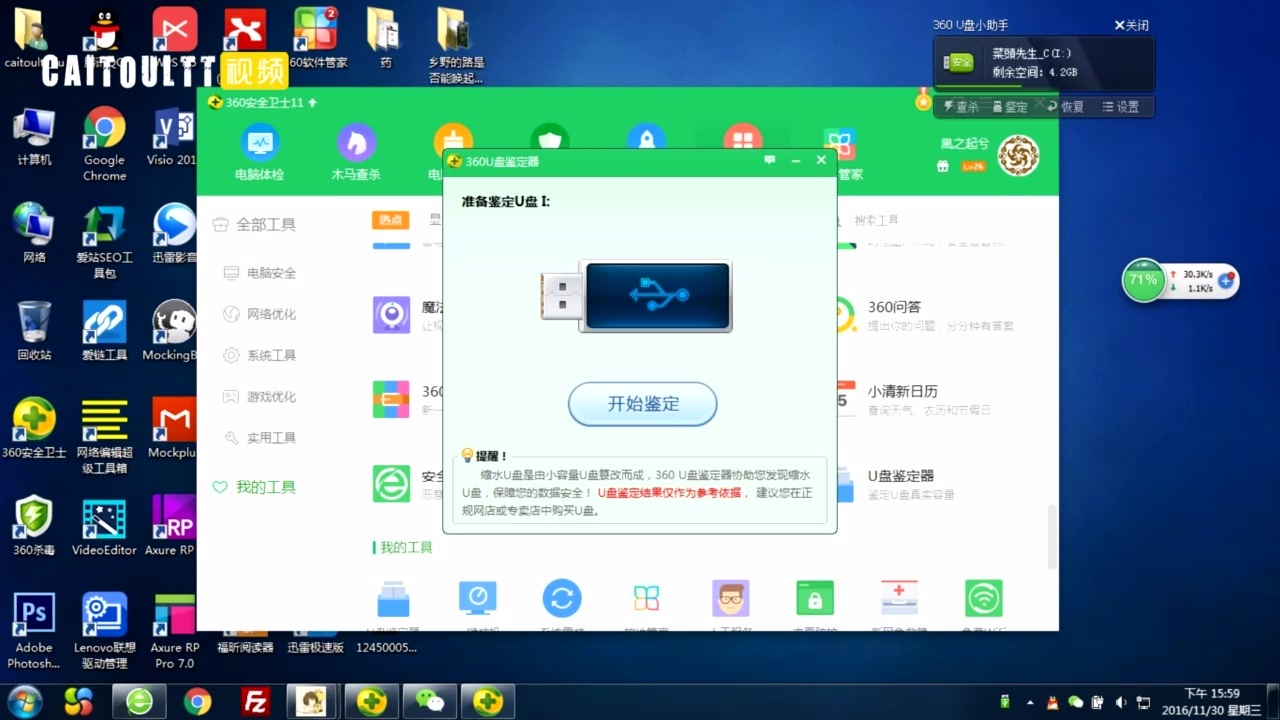1280x720 pixels.
Task: Select 实用工具 category
Action: click(260, 438)
